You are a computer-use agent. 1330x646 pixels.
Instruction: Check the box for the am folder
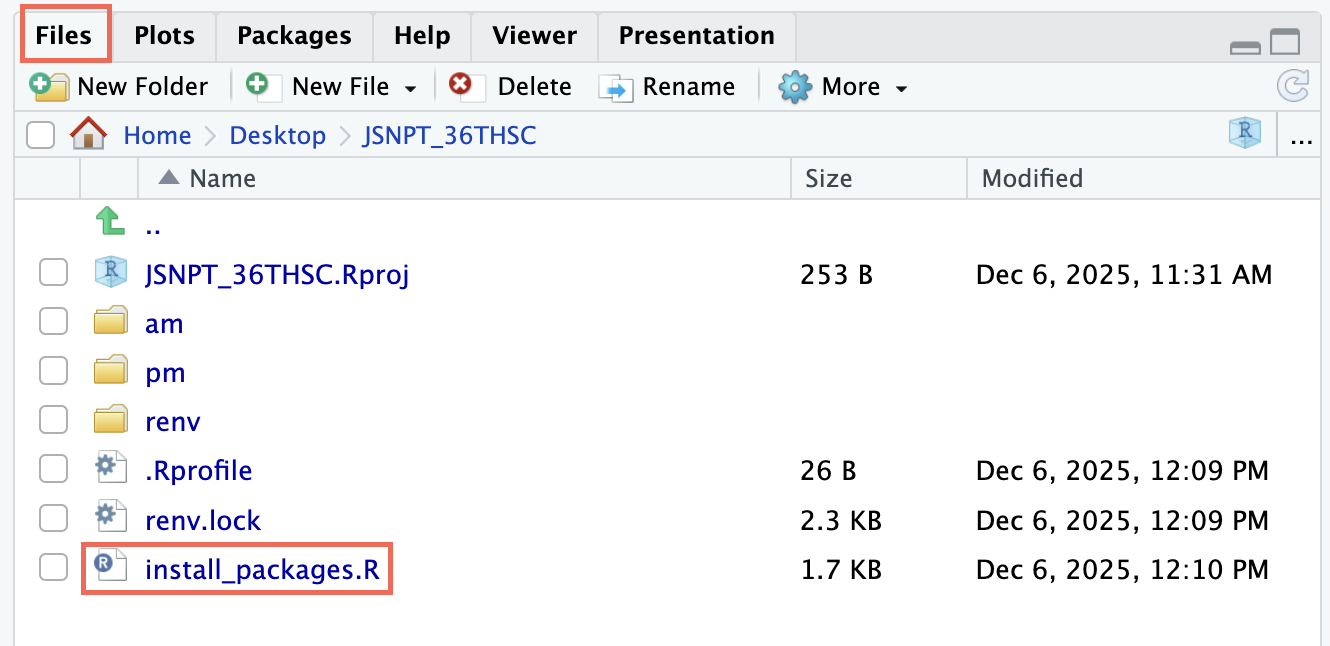(x=53, y=322)
